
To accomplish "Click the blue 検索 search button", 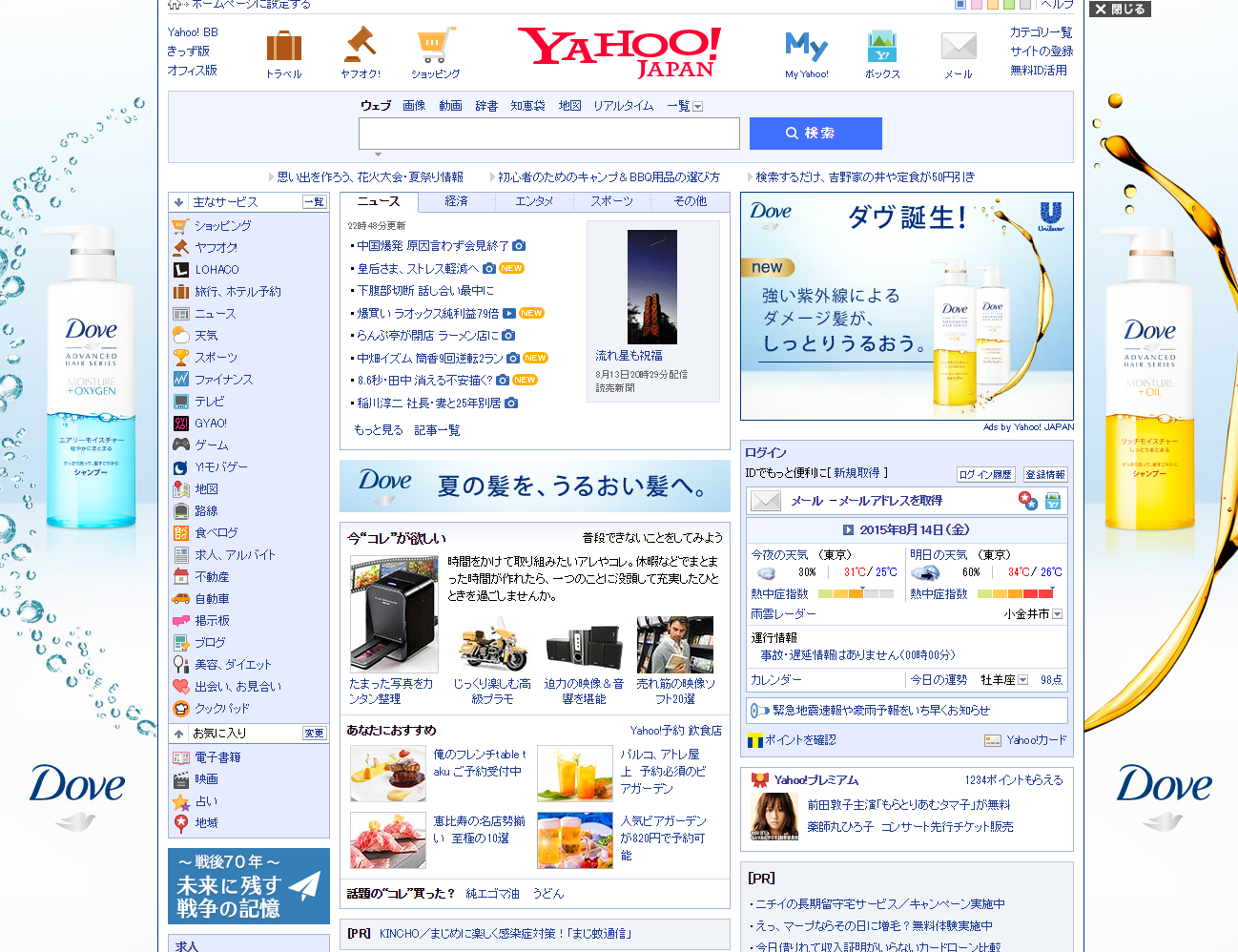I will click(815, 134).
